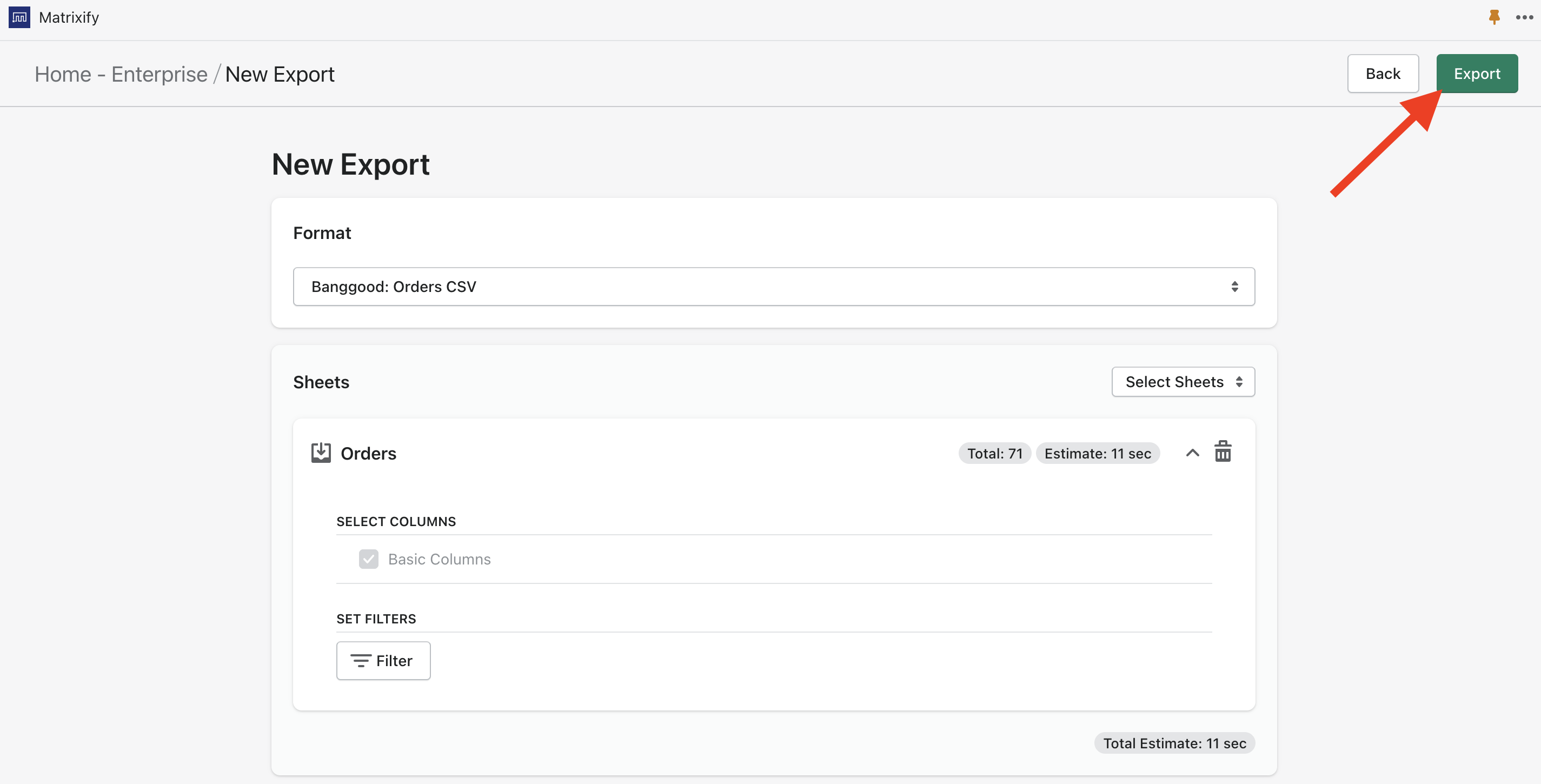Click the green Export button

pyautogui.click(x=1477, y=73)
